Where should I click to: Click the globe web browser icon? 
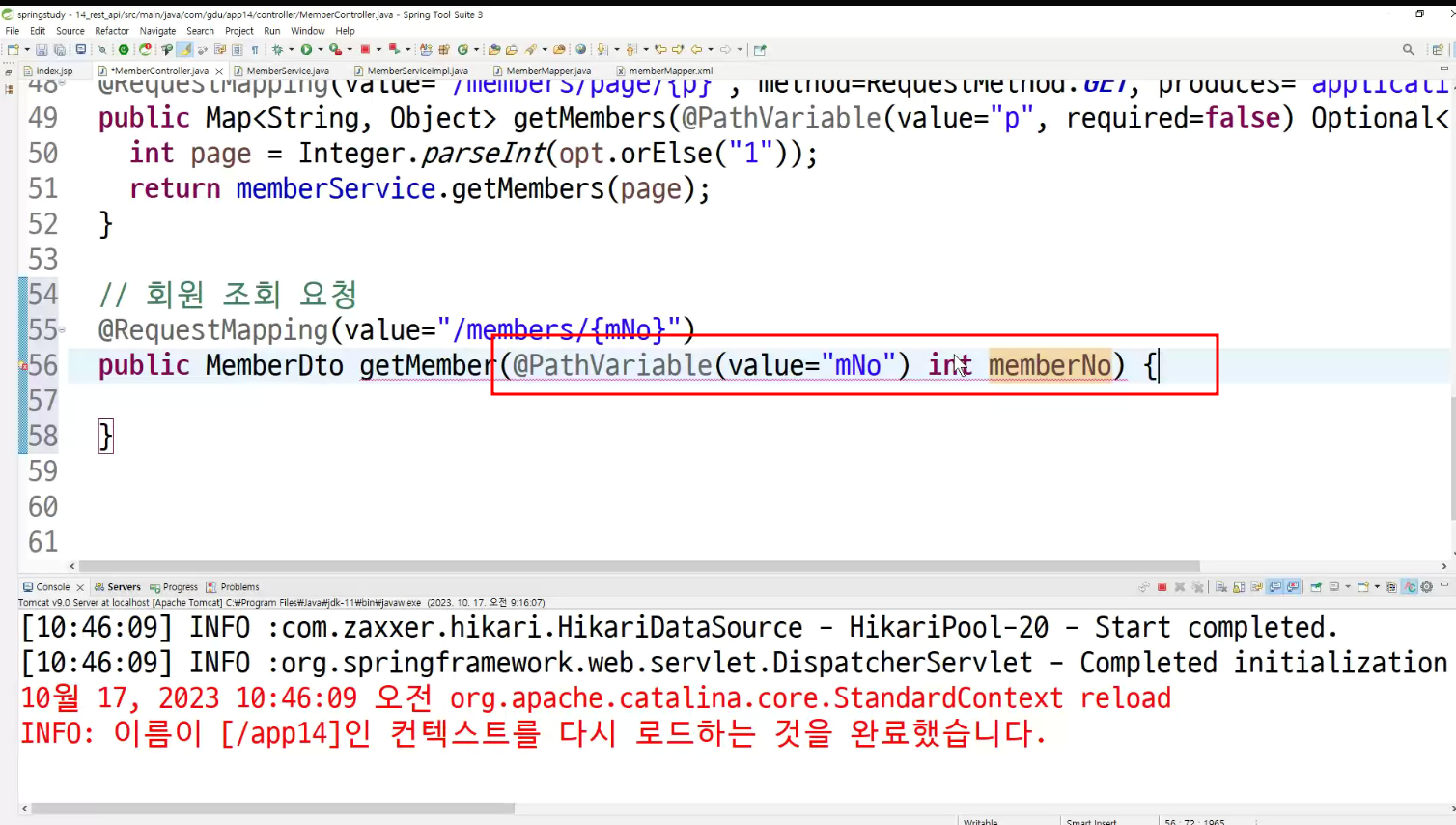click(x=580, y=50)
